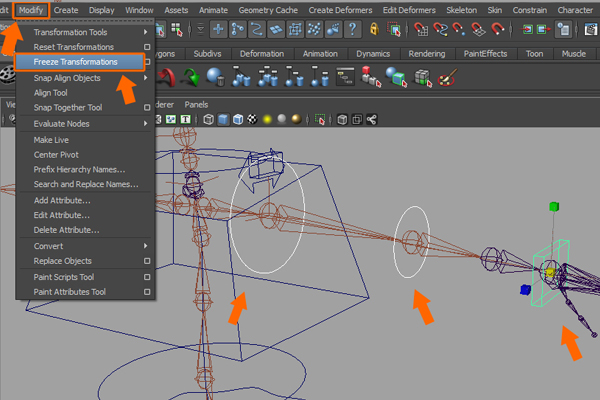The width and height of the screenshot is (600, 400).
Task: Click red curved arrow shelf icon
Action: (167, 77)
